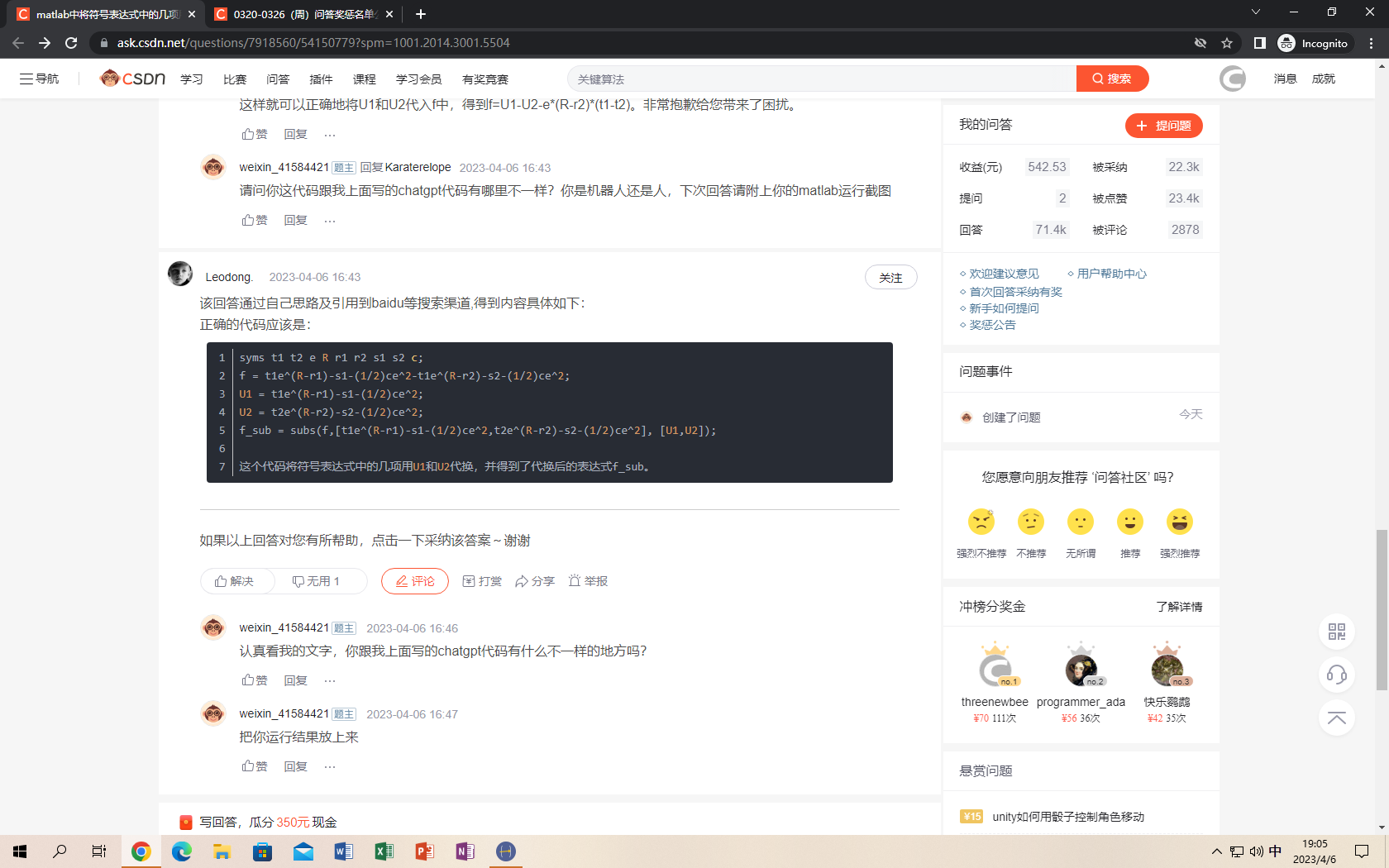Like the top comment about U1 and U2
The image size is (1389, 868).
tap(255, 134)
